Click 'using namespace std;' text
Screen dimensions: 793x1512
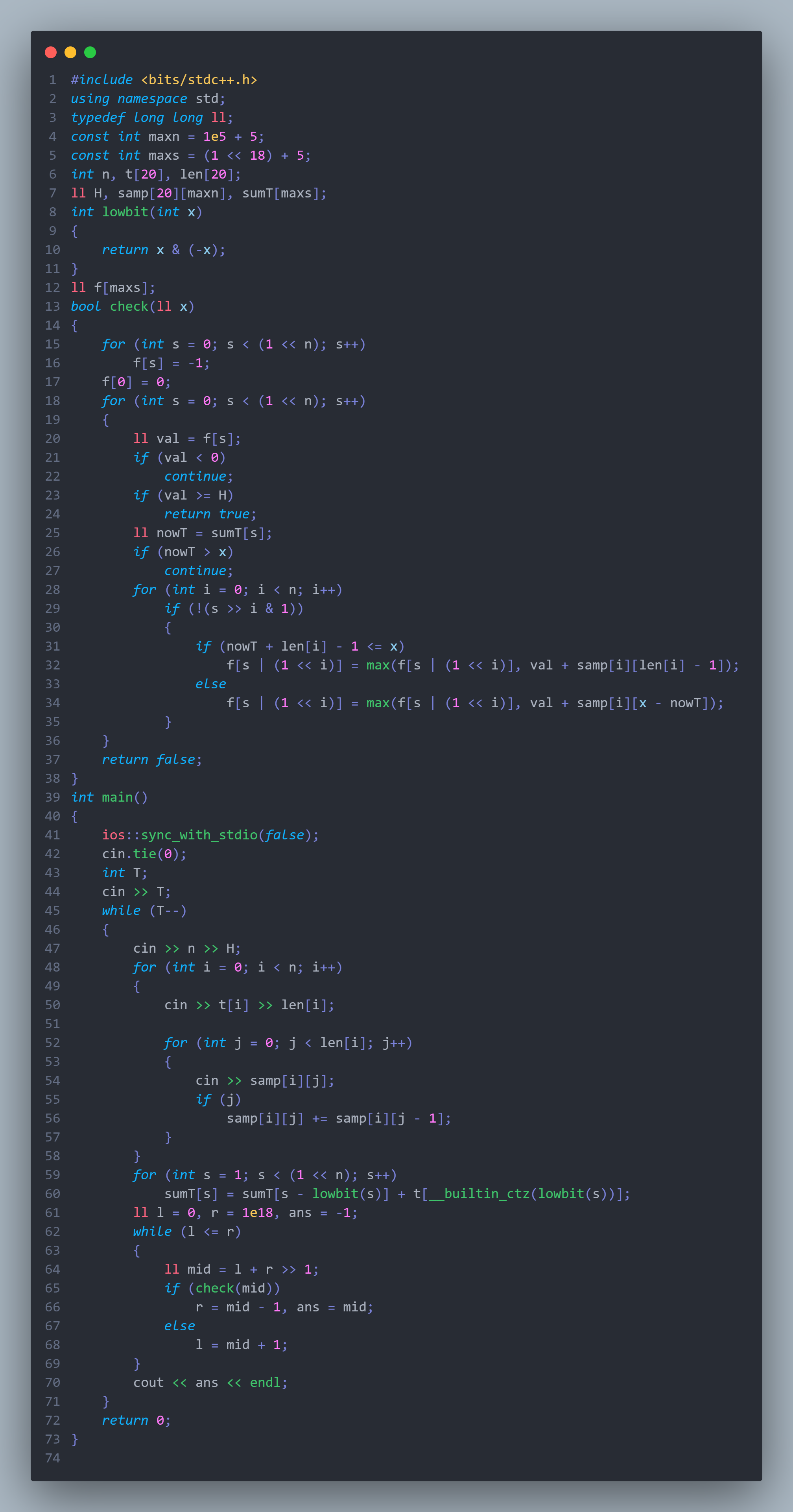coord(148,99)
